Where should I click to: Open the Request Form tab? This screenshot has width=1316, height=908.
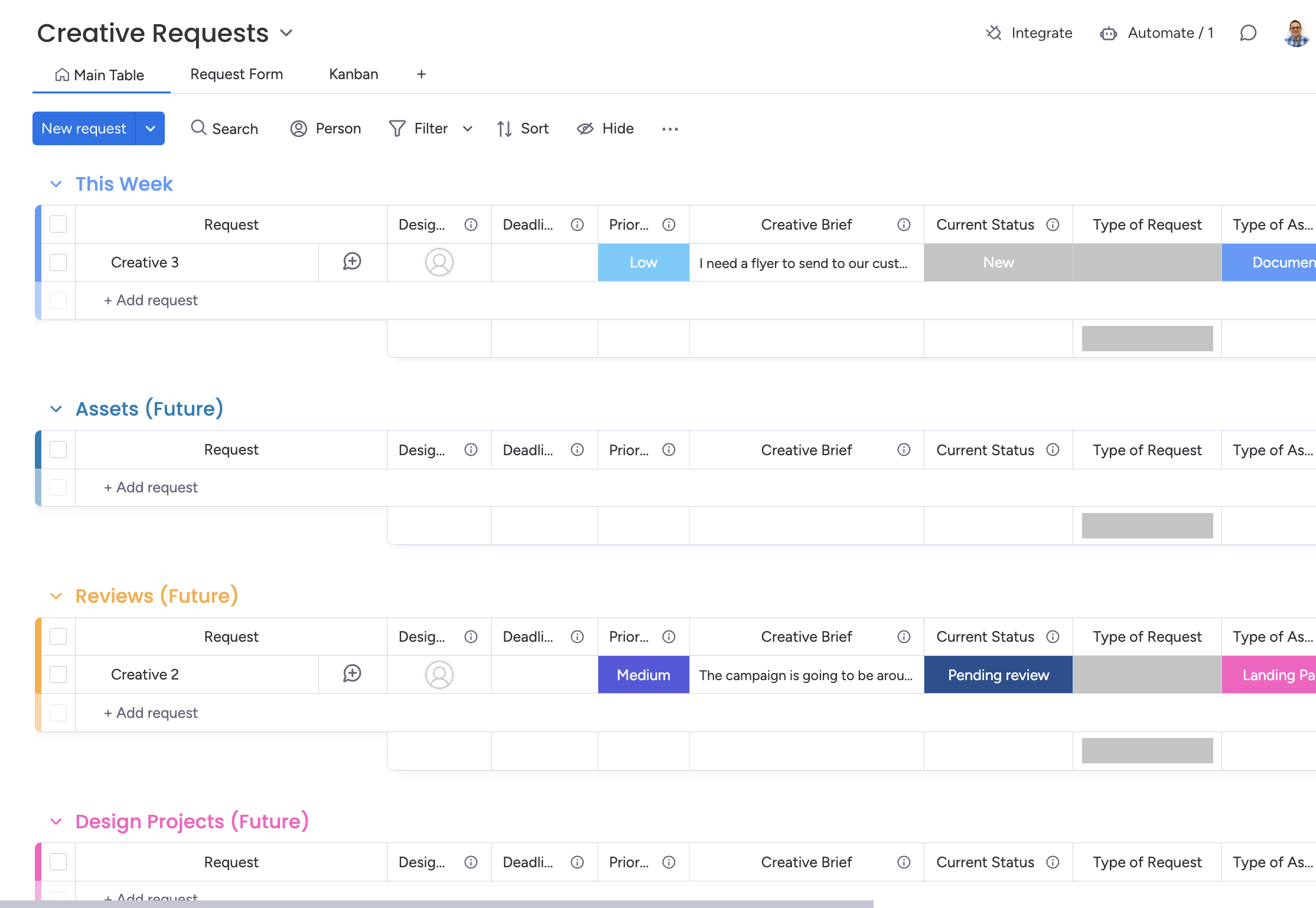236,74
